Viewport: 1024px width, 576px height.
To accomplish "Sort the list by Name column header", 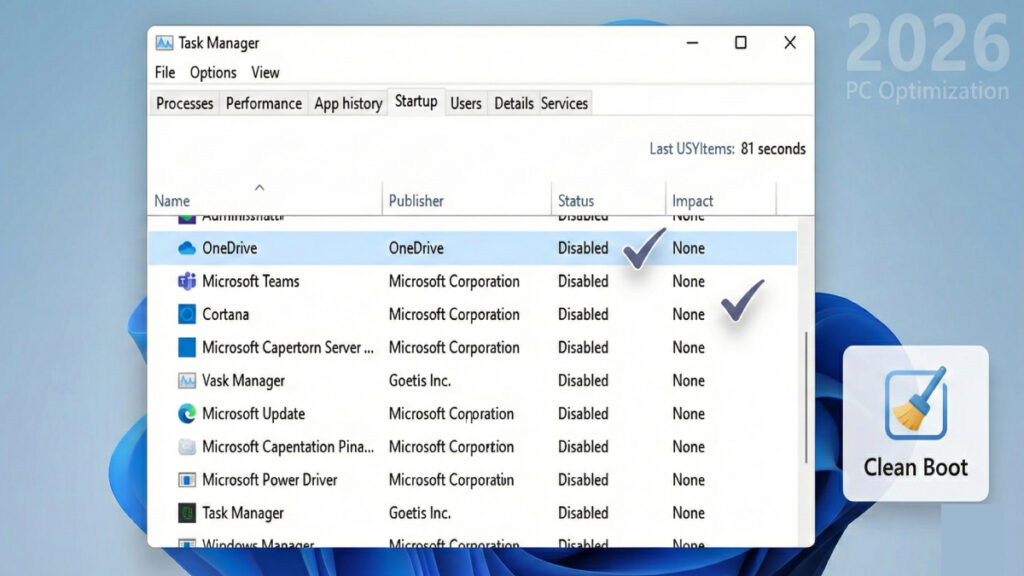I will coord(172,201).
